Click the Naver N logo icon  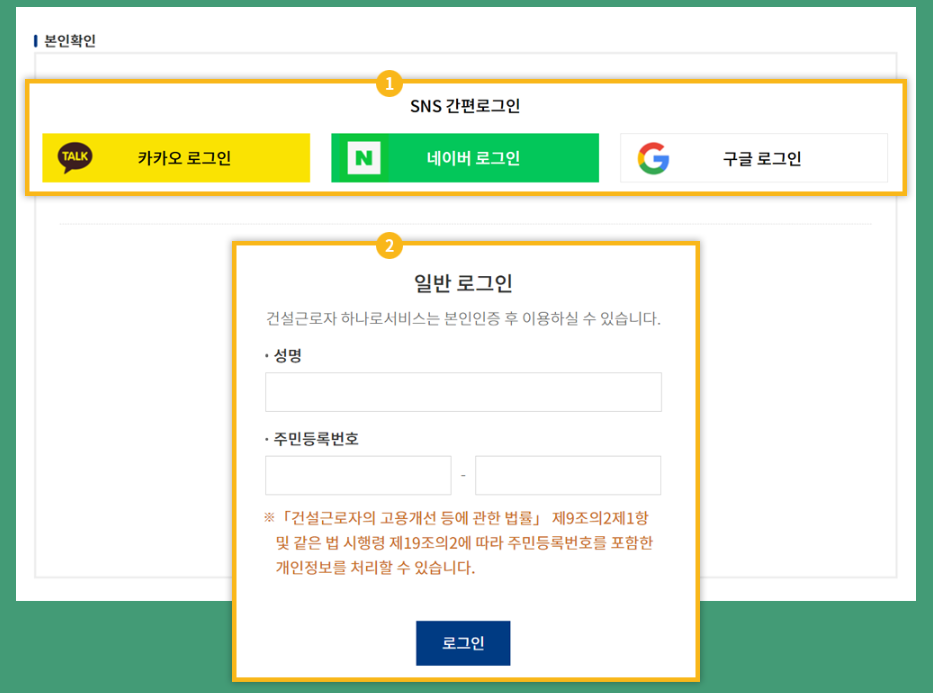coord(364,158)
